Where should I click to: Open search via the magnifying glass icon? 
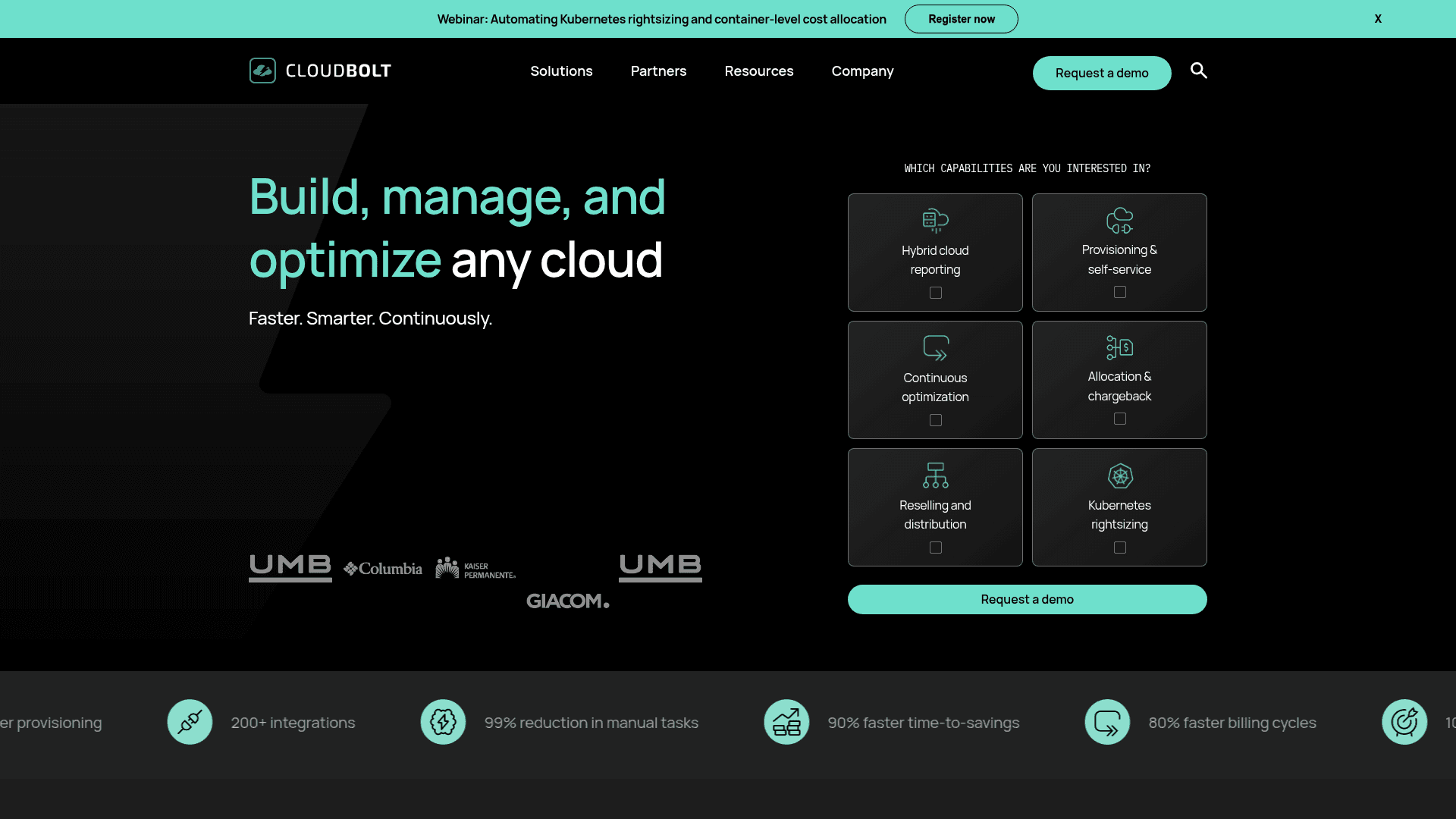[x=1198, y=71]
